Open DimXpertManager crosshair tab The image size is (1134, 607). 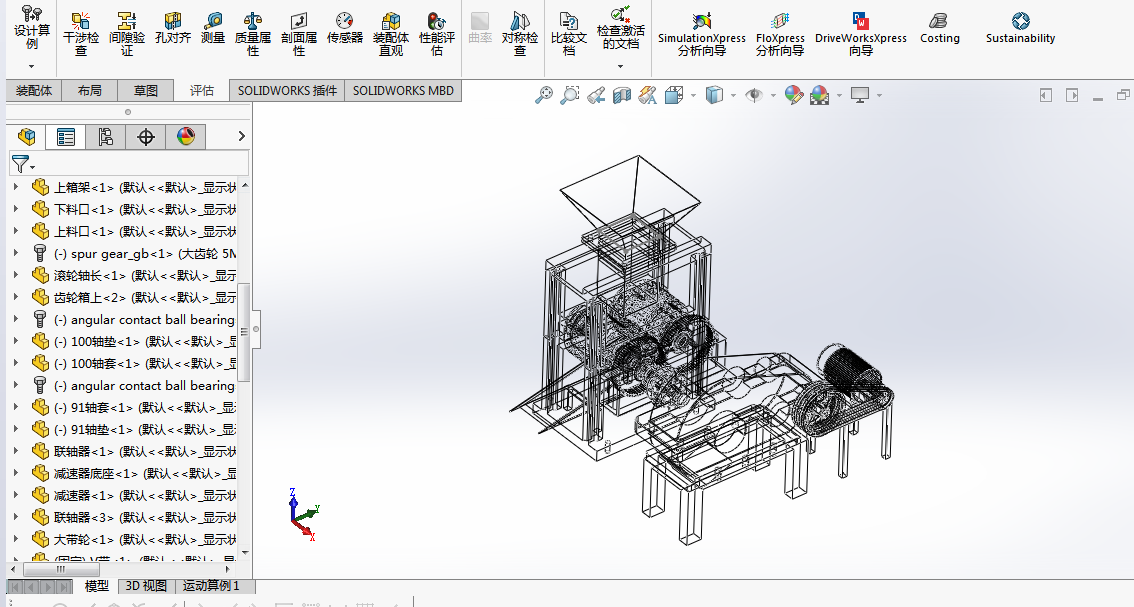146,137
